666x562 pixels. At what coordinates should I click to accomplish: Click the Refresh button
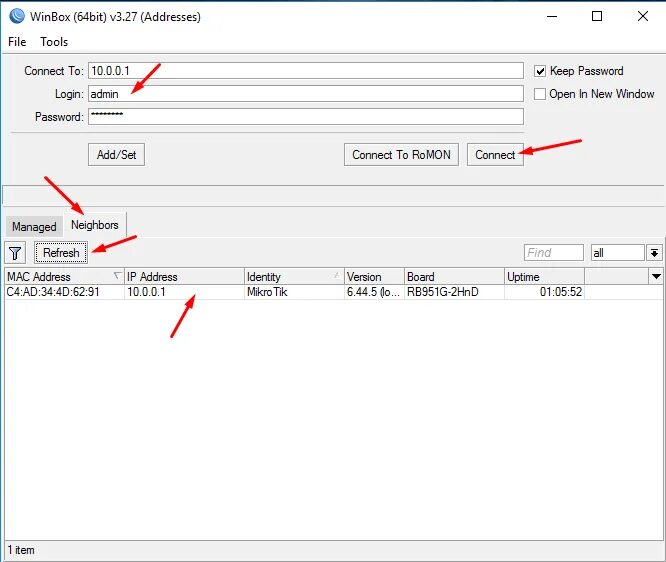pyautogui.click(x=61, y=253)
